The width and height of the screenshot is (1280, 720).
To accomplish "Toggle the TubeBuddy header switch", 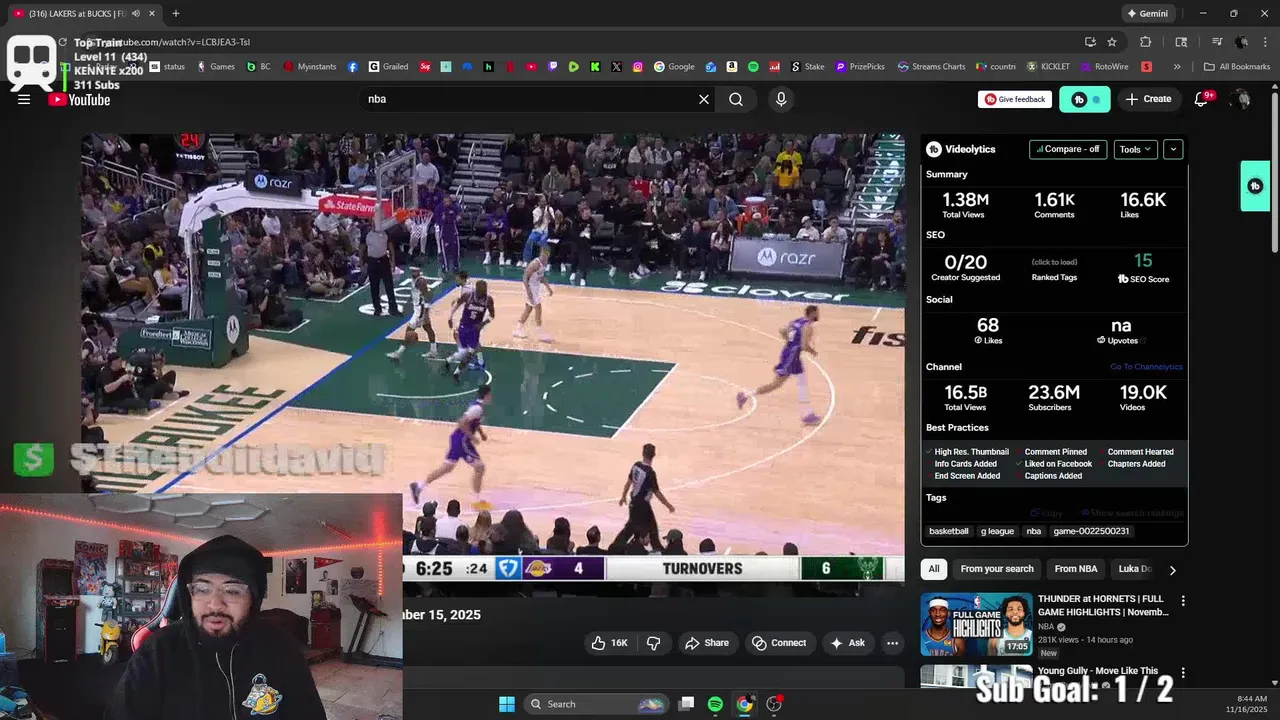I will click(1086, 99).
